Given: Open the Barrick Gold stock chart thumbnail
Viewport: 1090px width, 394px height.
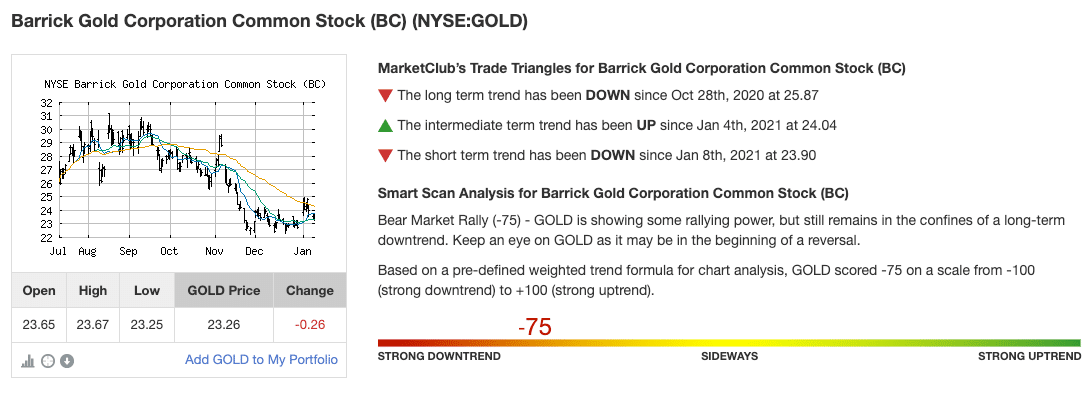Looking at the screenshot, I should point(179,165).
